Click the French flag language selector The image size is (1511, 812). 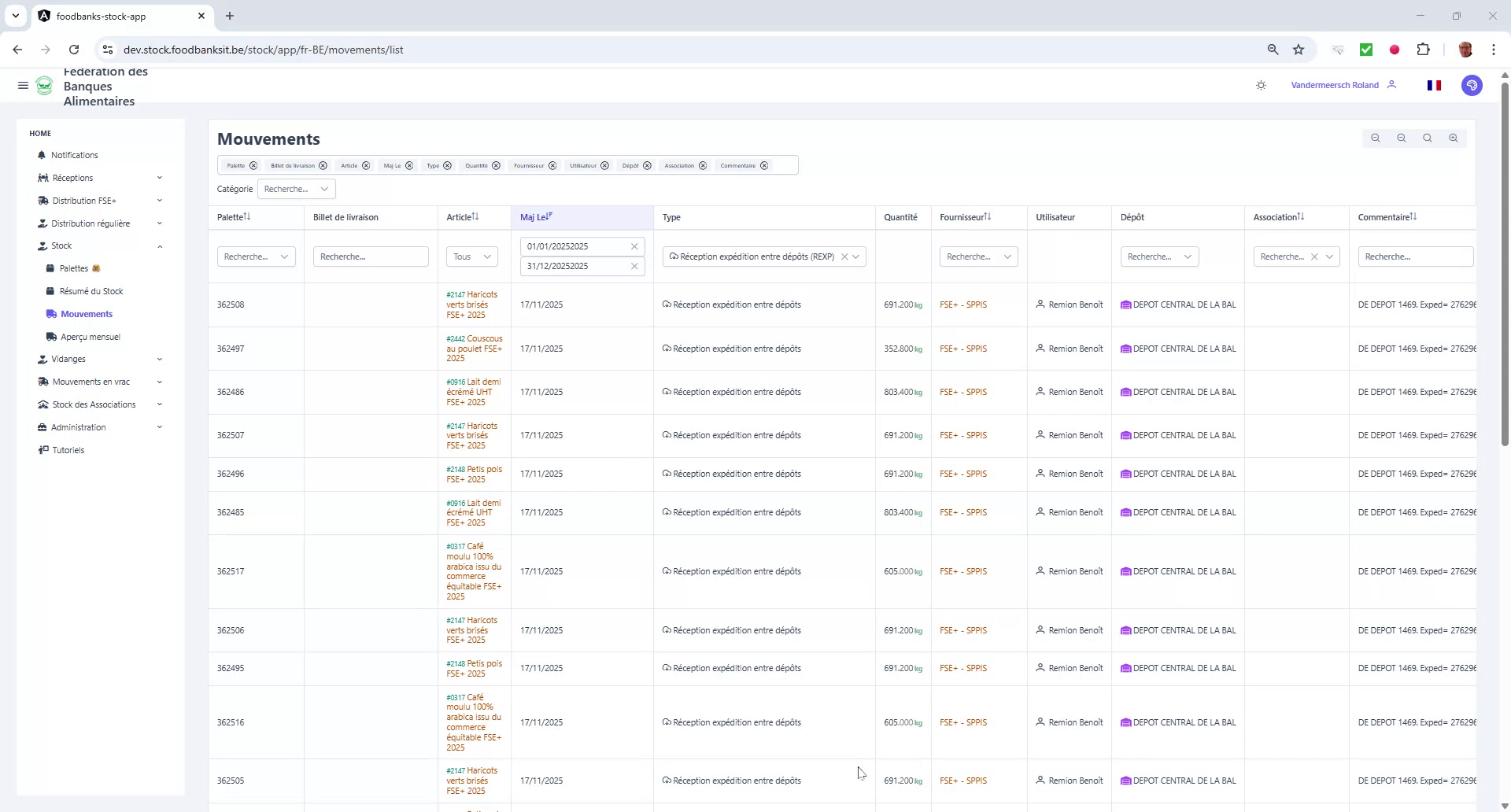[1434, 85]
